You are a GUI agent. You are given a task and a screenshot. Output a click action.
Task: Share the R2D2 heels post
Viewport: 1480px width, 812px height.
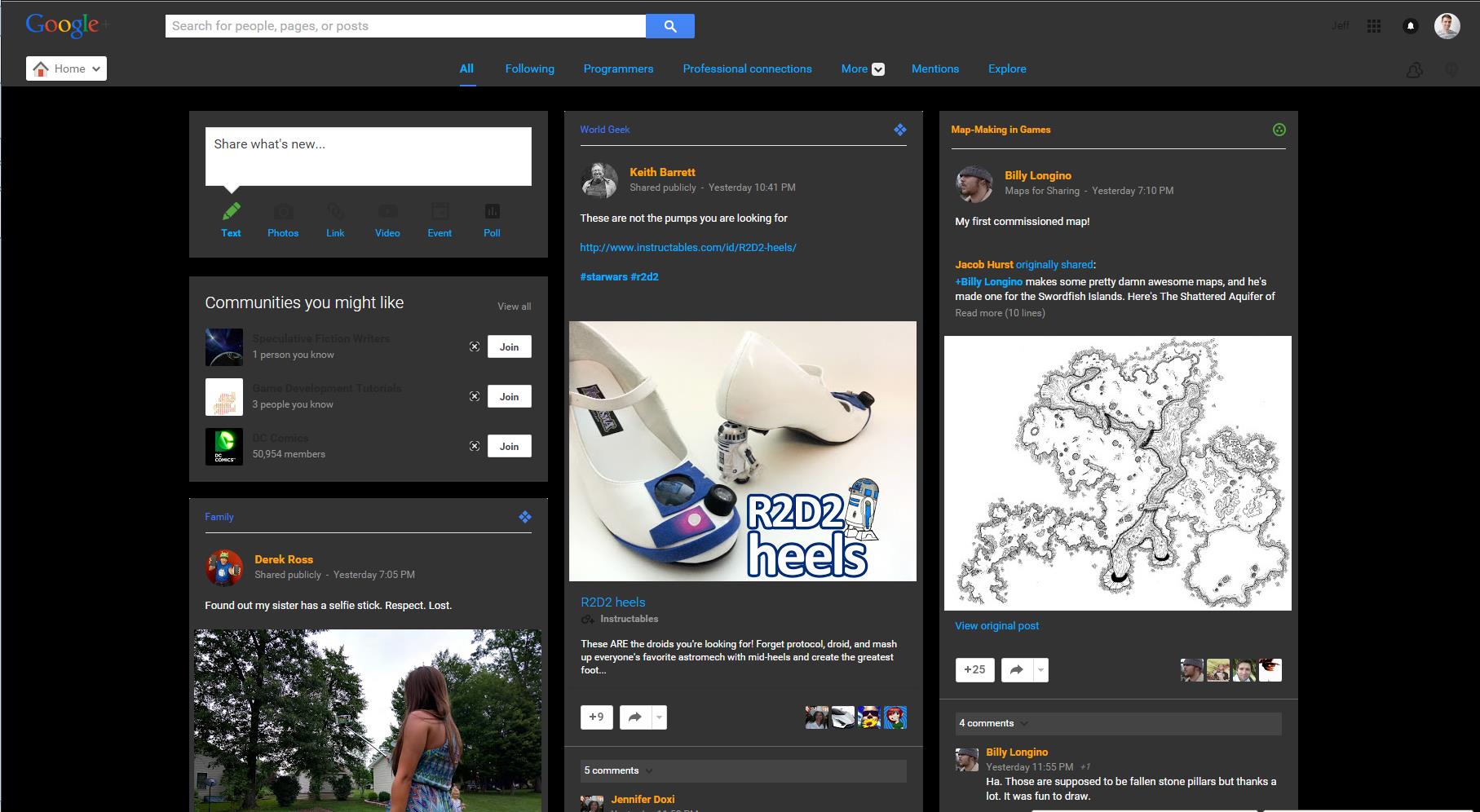point(635,717)
